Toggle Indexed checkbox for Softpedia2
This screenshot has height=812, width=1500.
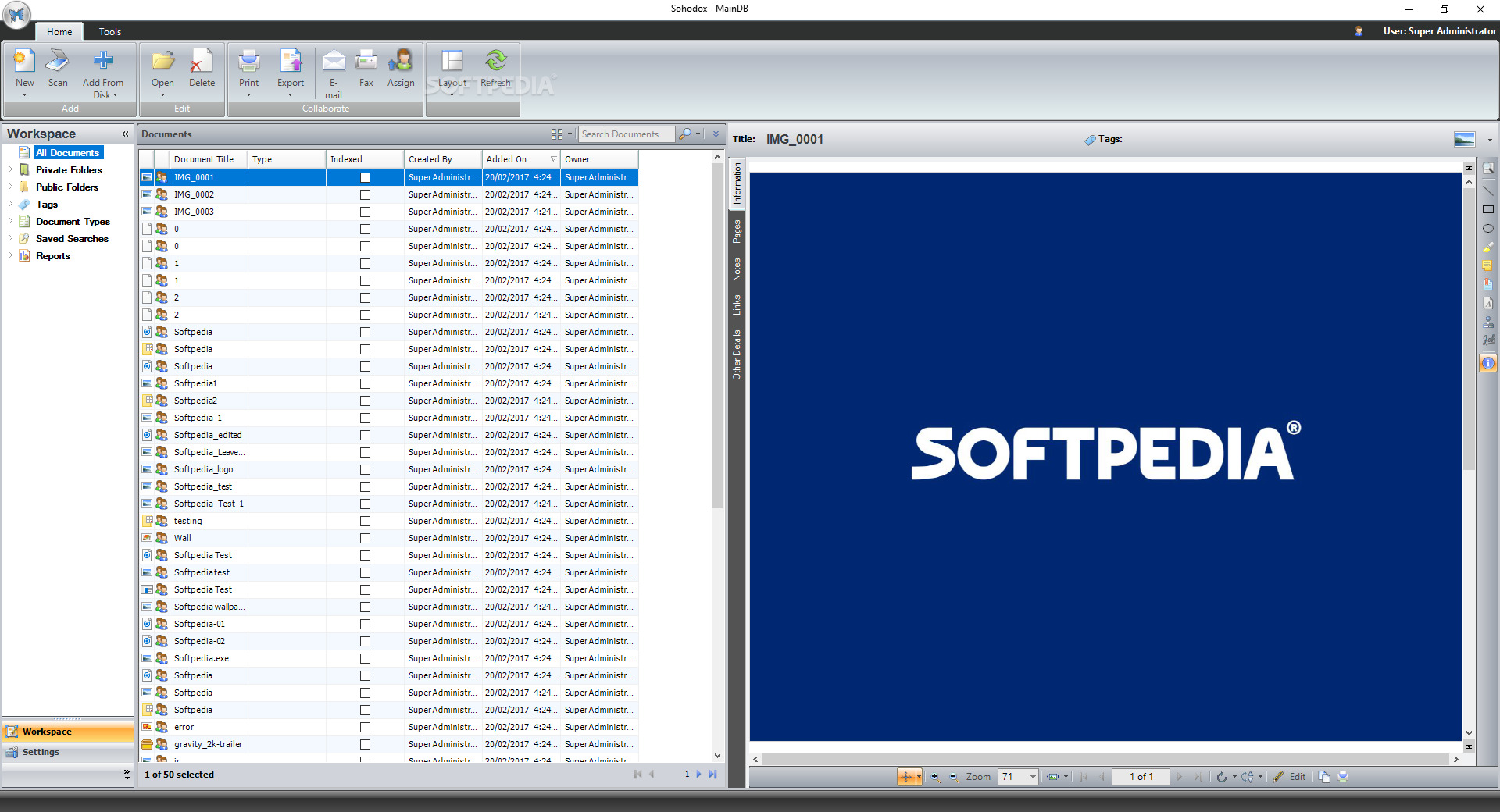(x=365, y=401)
